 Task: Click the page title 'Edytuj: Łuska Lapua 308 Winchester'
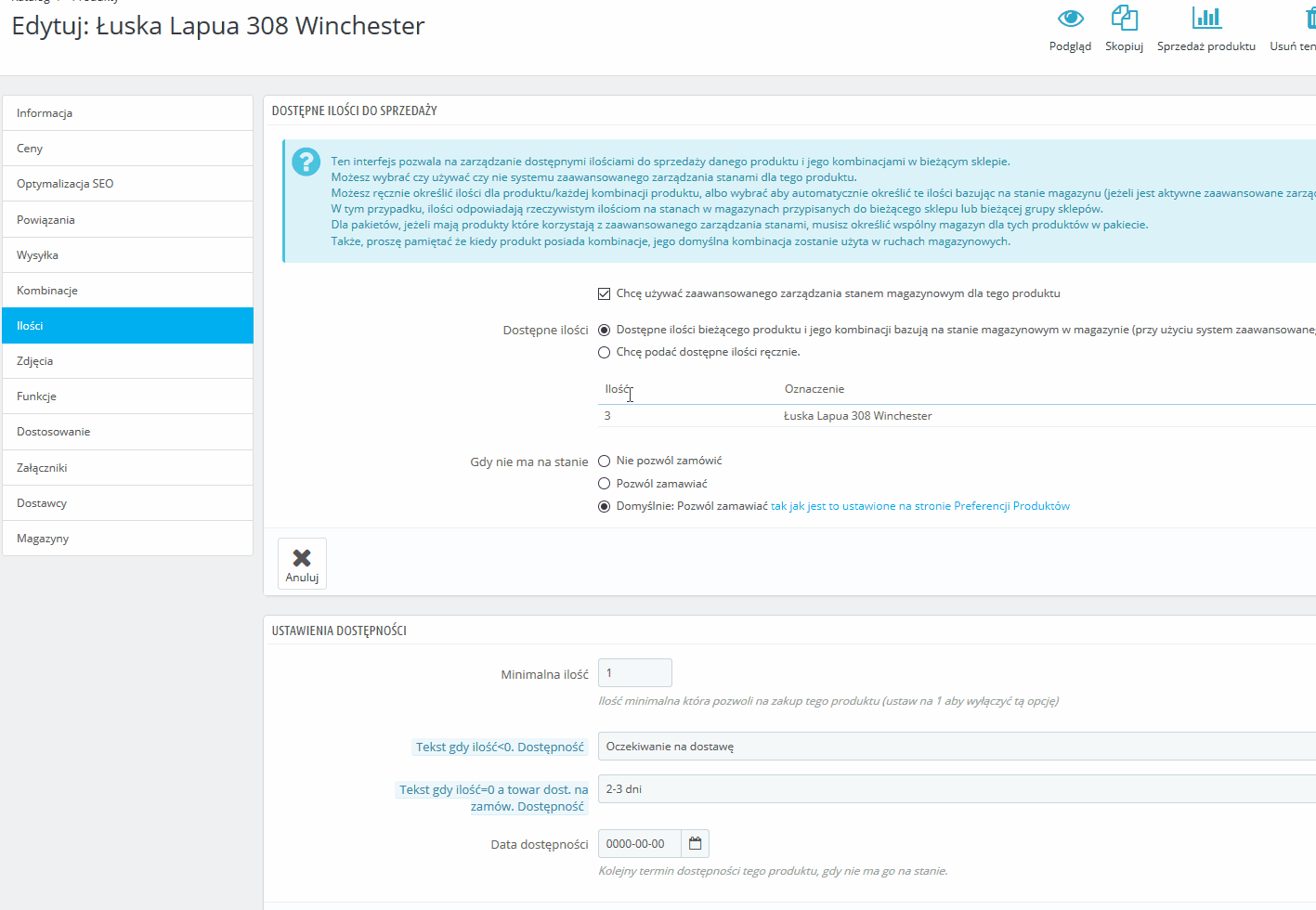pos(218,26)
